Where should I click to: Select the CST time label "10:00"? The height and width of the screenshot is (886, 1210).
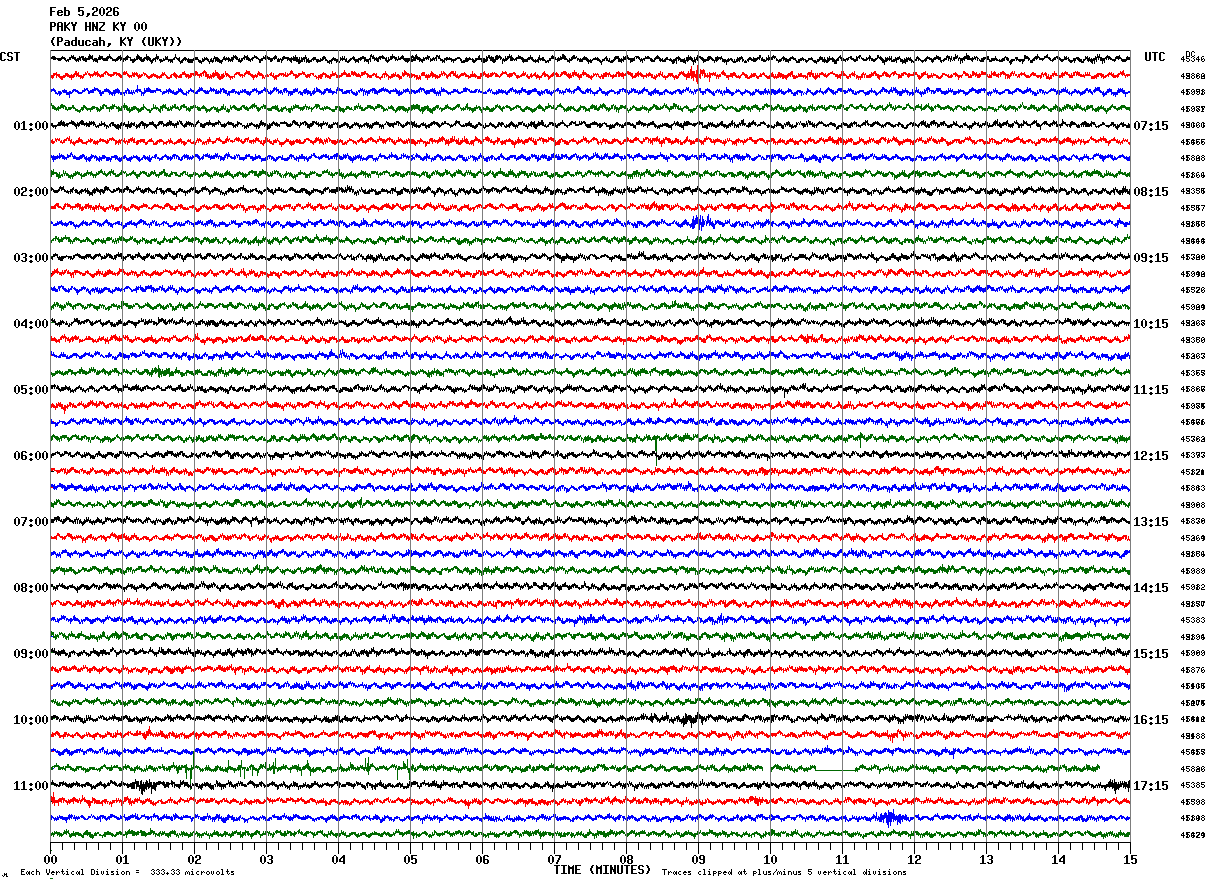click(x=31, y=720)
